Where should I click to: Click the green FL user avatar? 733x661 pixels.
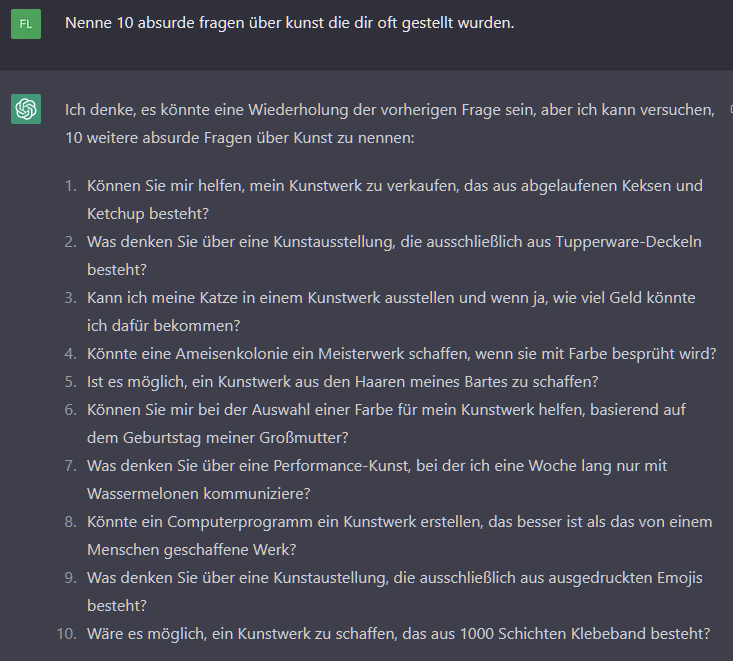(x=26, y=24)
